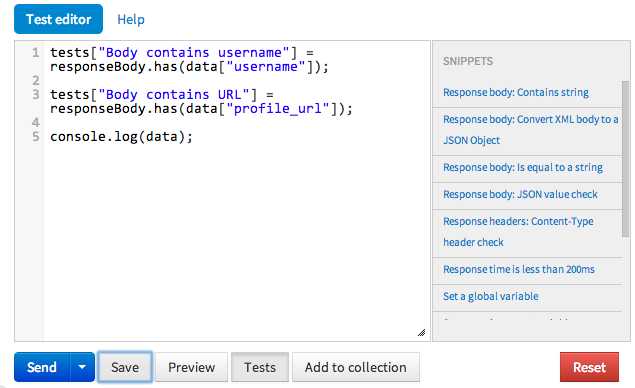Insert 'Response body: JSON value check' snippet
635x388 pixels.
pyautogui.click(x=520, y=194)
